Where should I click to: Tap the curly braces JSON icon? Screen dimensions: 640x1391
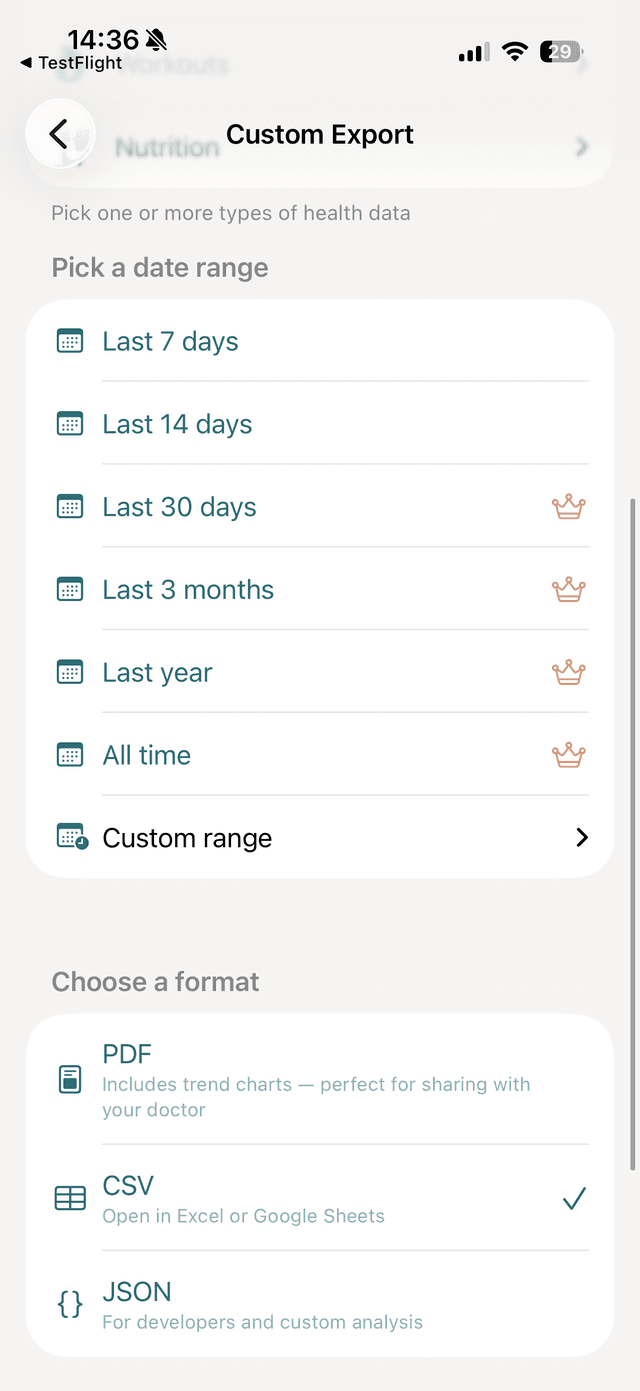(x=69, y=1303)
